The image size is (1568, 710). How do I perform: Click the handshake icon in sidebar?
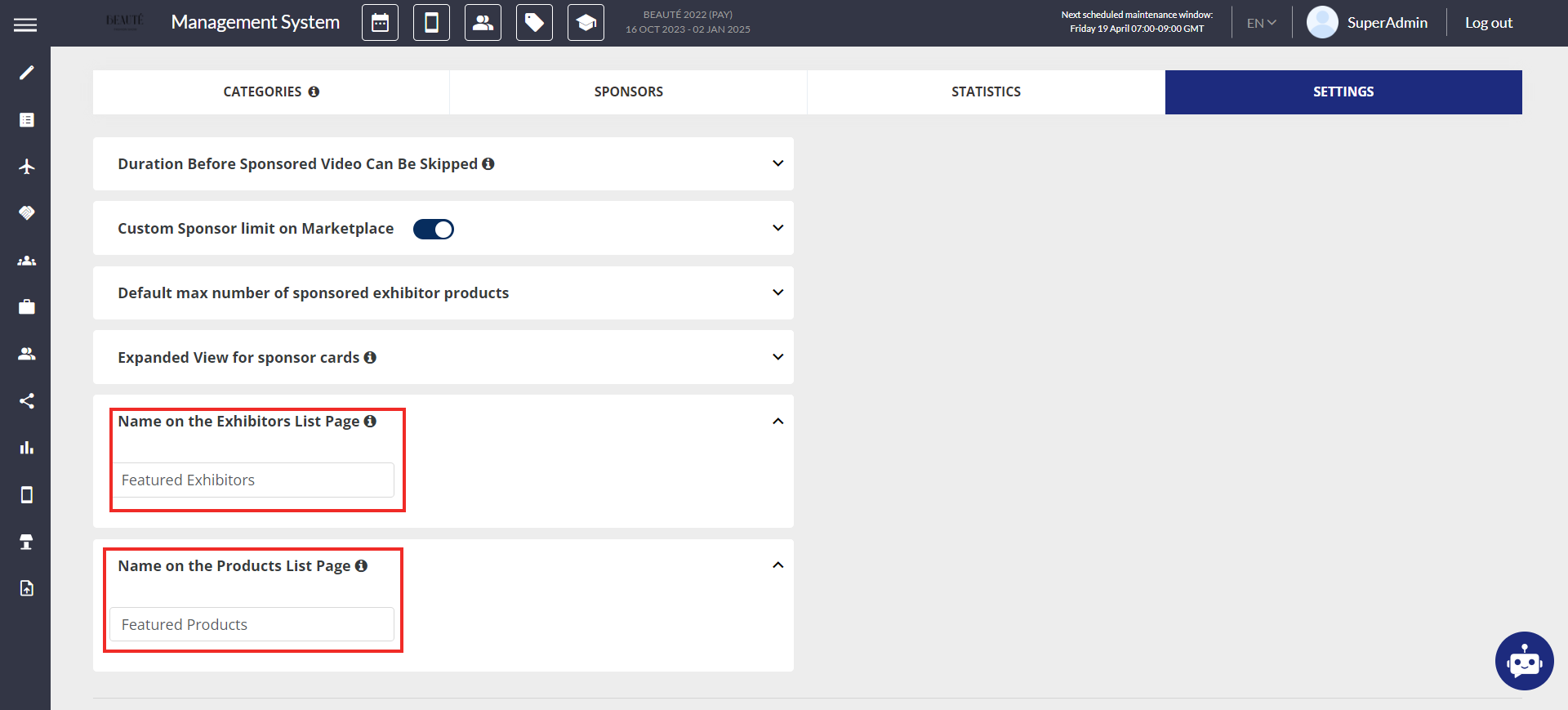(27, 213)
